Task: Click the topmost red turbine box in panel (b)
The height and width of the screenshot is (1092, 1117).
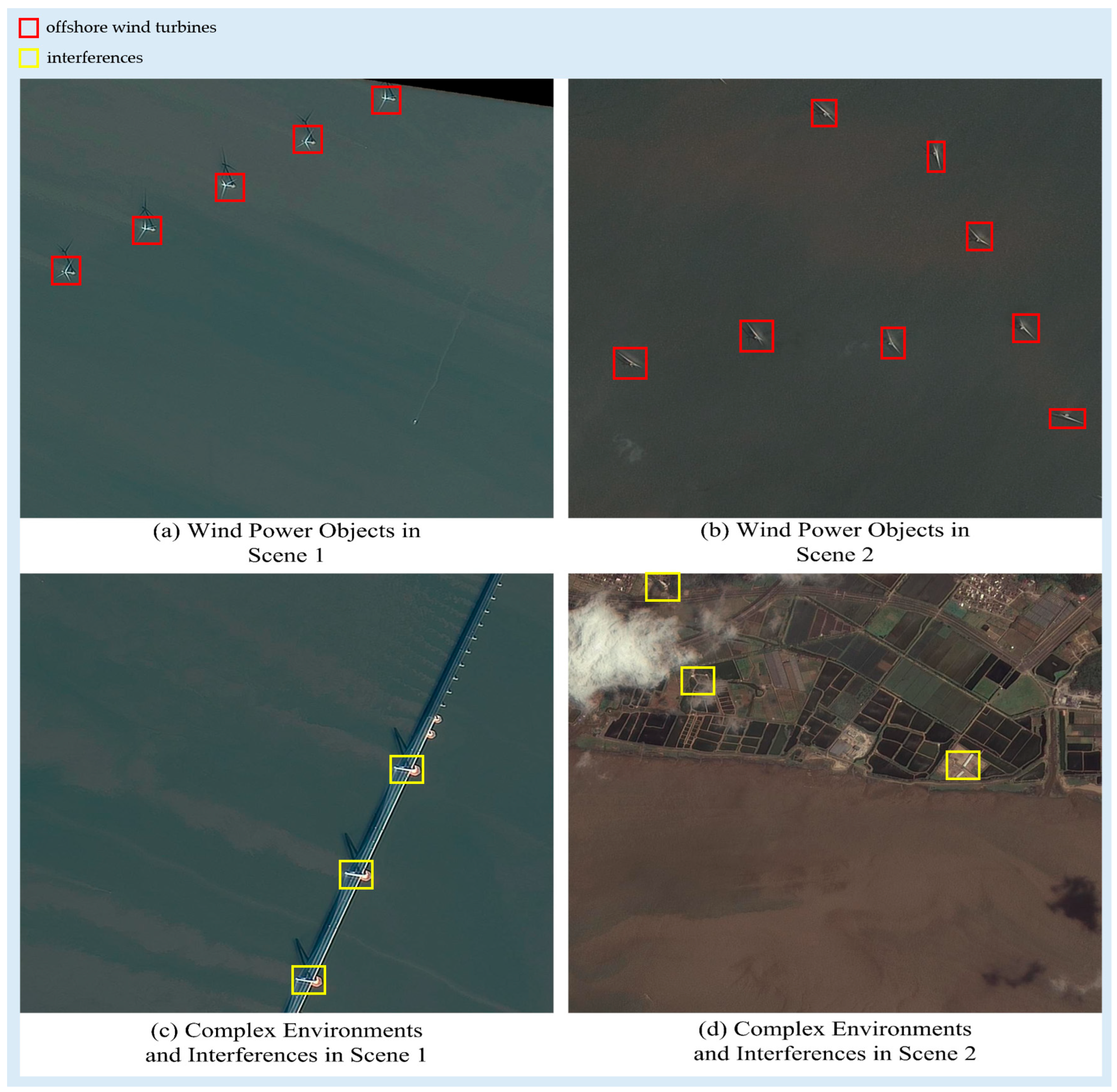Action: point(824,113)
